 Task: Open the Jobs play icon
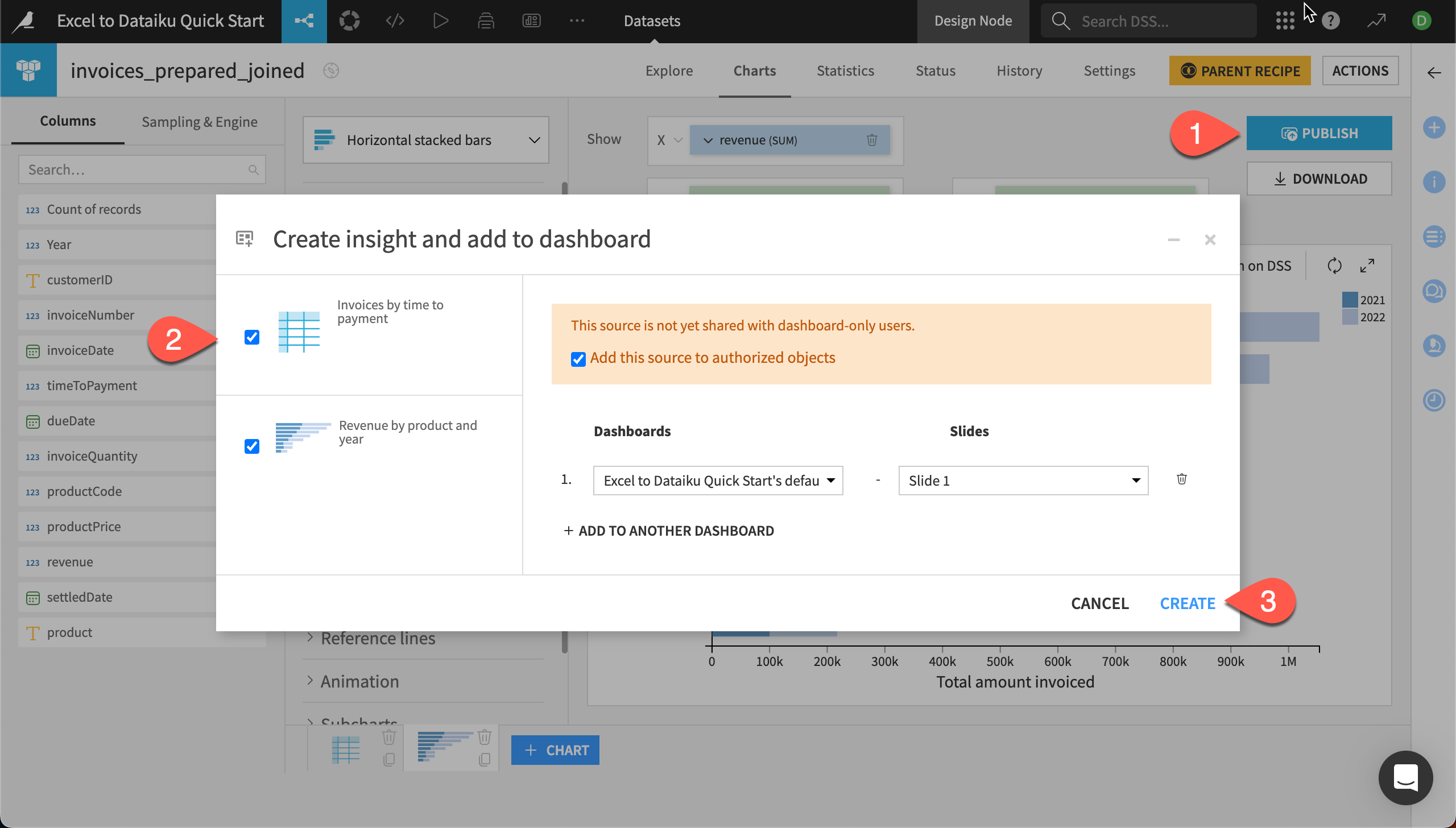tap(440, 20)
